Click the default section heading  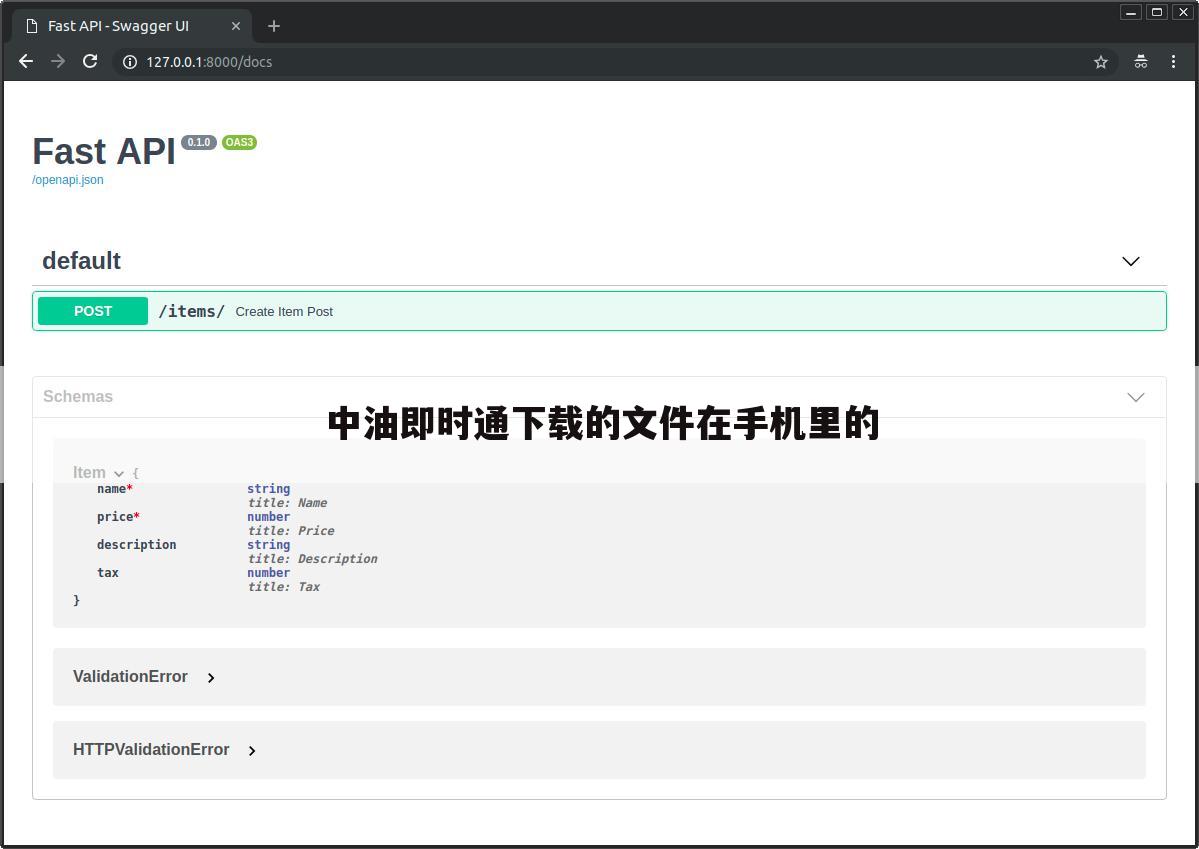click(81, 261)
